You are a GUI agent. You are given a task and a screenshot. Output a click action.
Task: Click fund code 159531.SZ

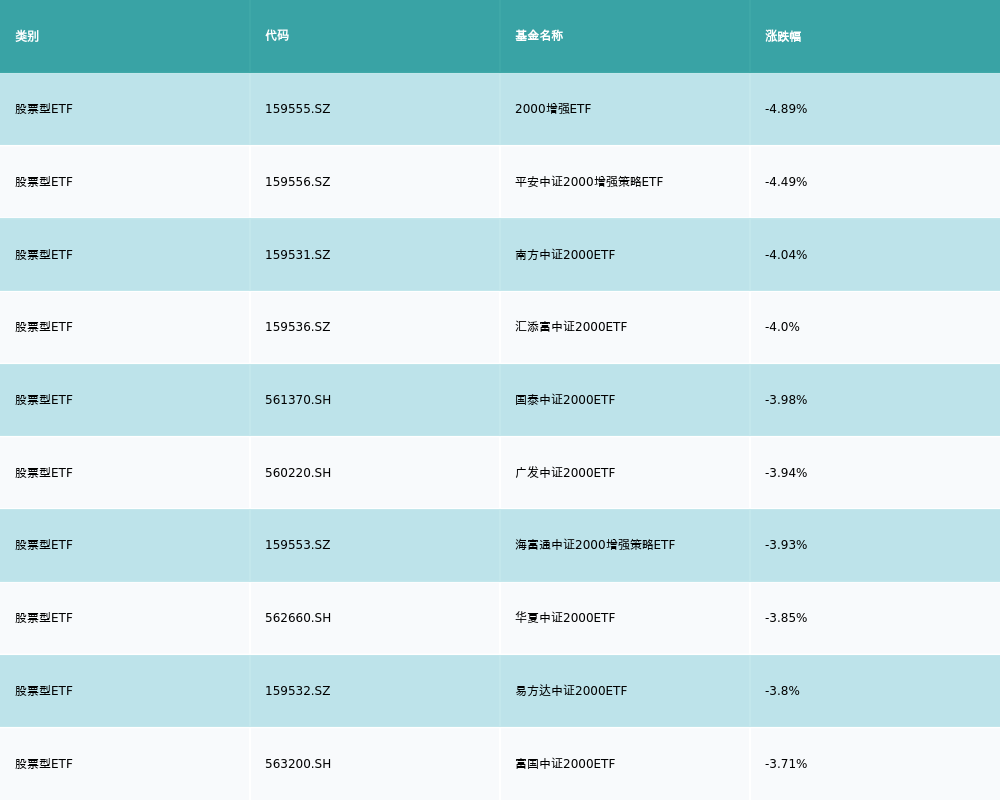[297, 255]
